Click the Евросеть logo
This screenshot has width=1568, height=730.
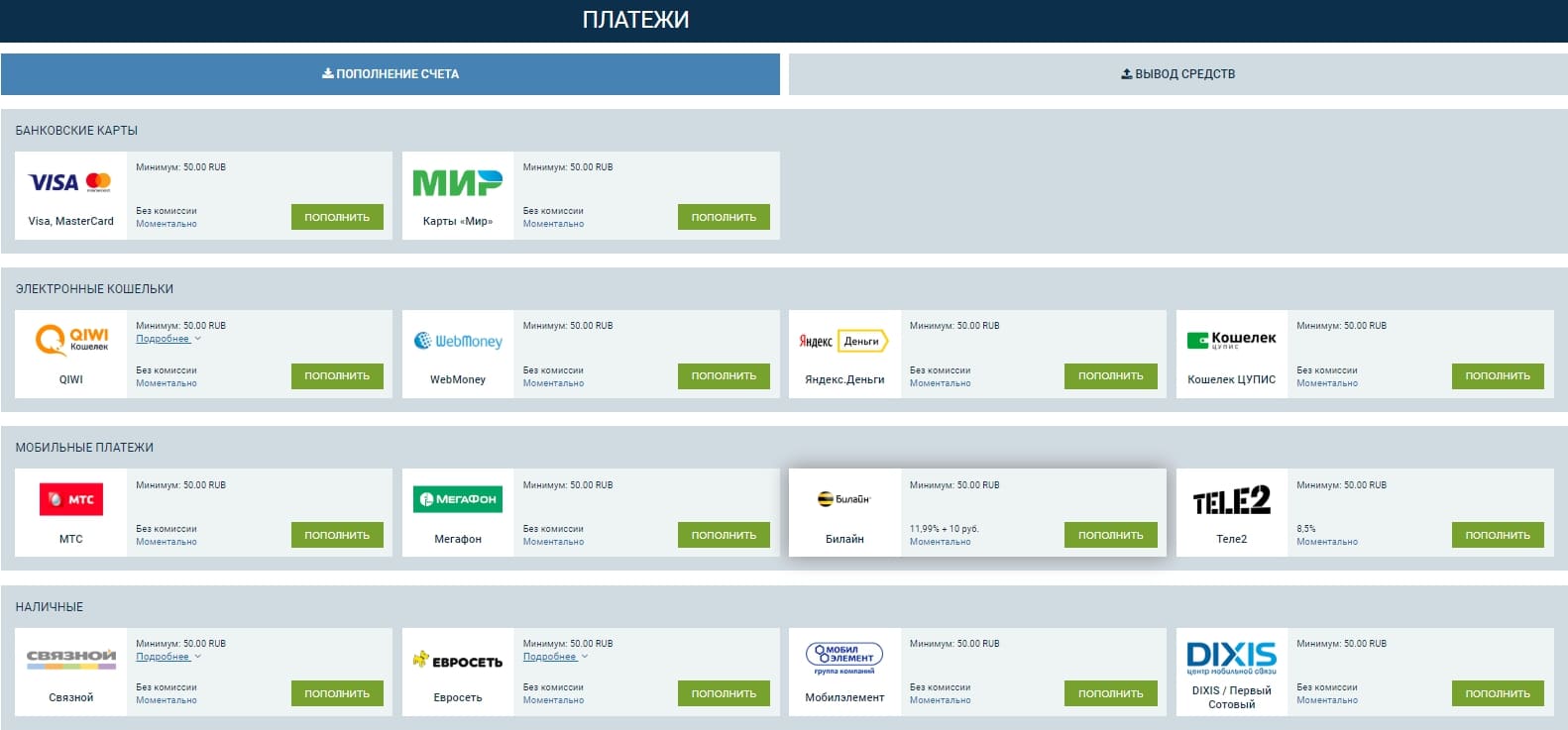point(458,661)
